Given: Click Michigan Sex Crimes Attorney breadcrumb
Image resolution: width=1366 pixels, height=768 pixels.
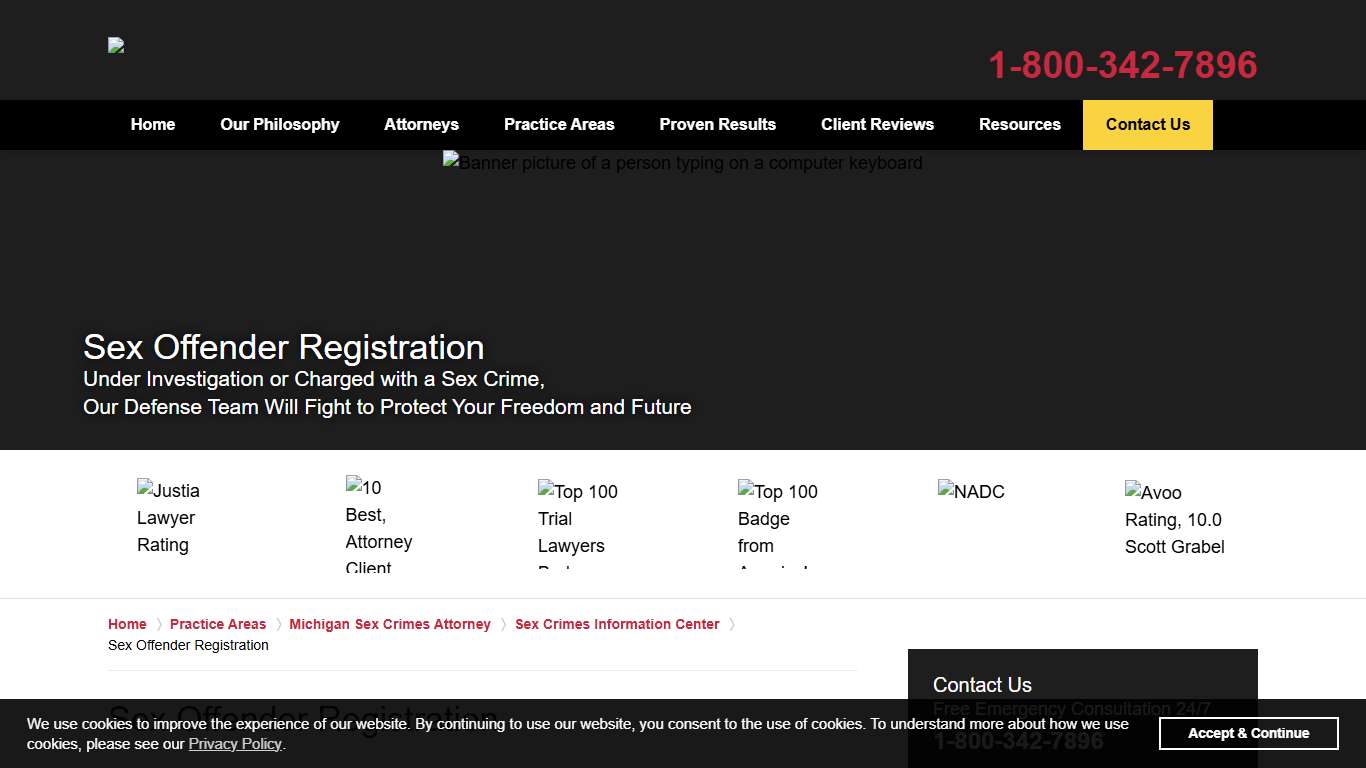Looking at the screenshot, I should [390, 624].
